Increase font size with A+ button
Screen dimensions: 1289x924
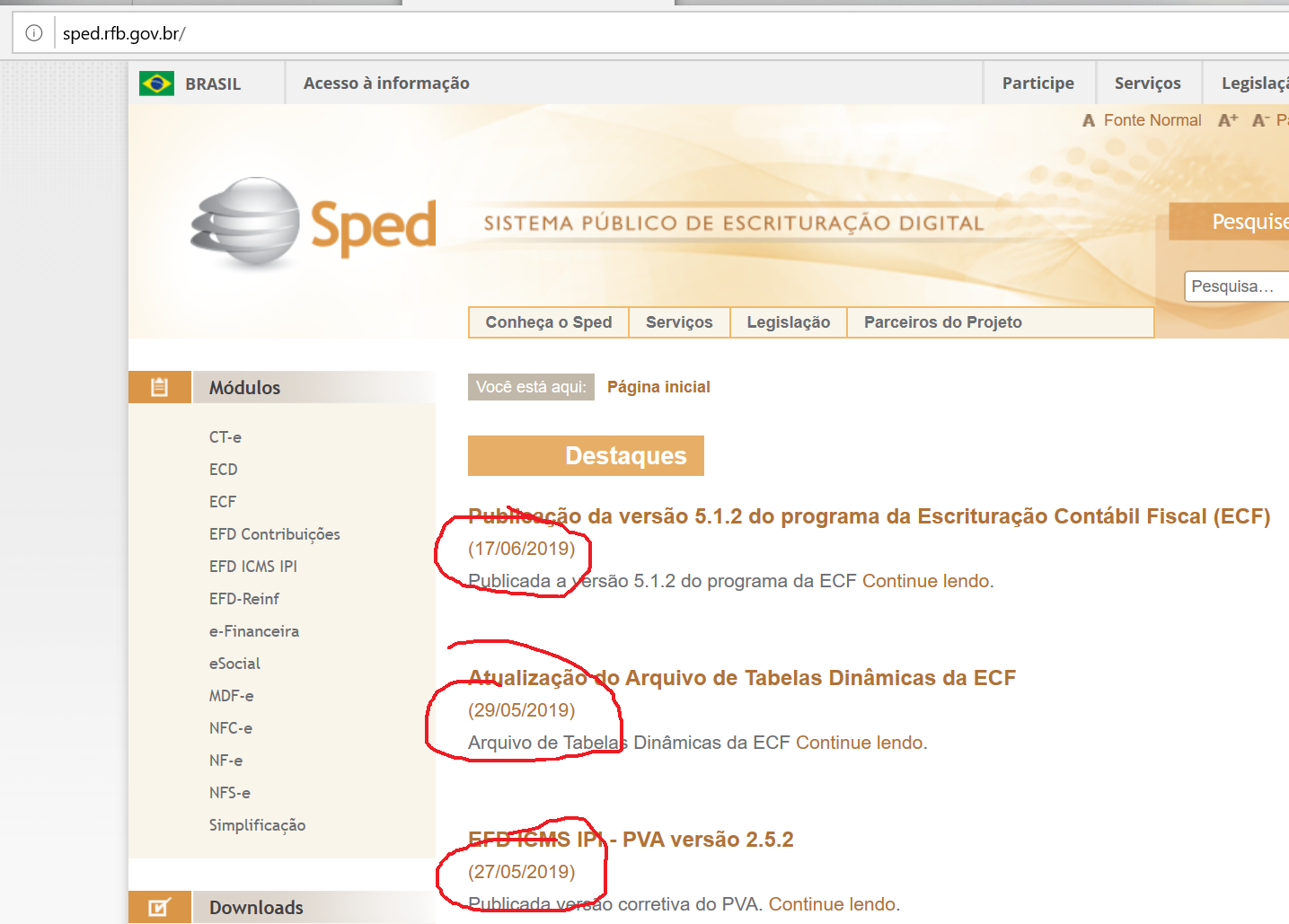coord(1228,120)
